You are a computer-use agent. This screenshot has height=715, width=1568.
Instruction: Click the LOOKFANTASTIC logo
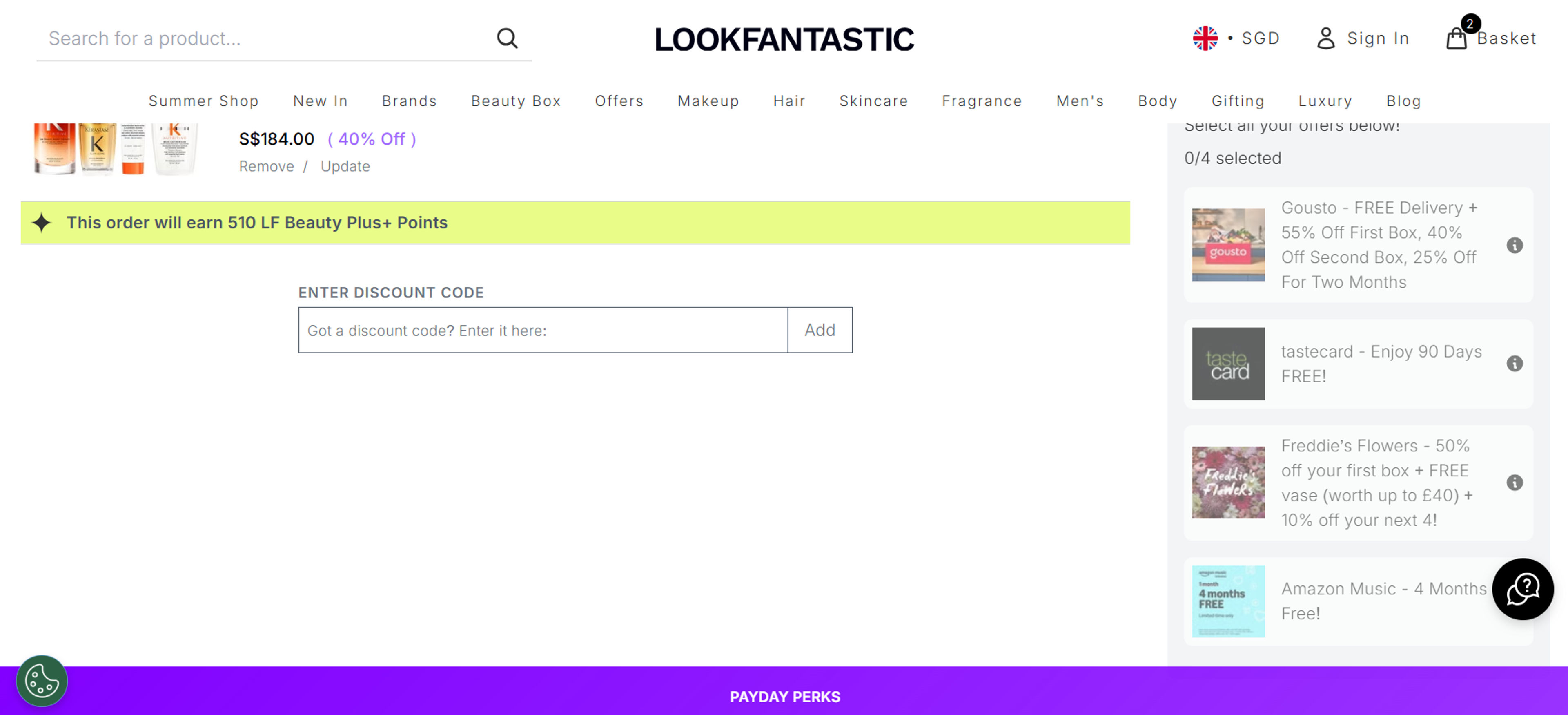point(784,40)
